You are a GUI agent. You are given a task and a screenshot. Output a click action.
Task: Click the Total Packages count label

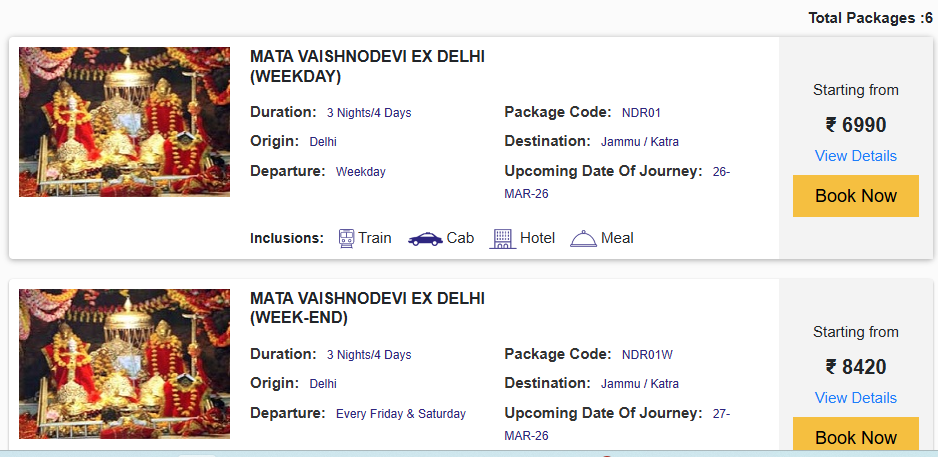870,18
